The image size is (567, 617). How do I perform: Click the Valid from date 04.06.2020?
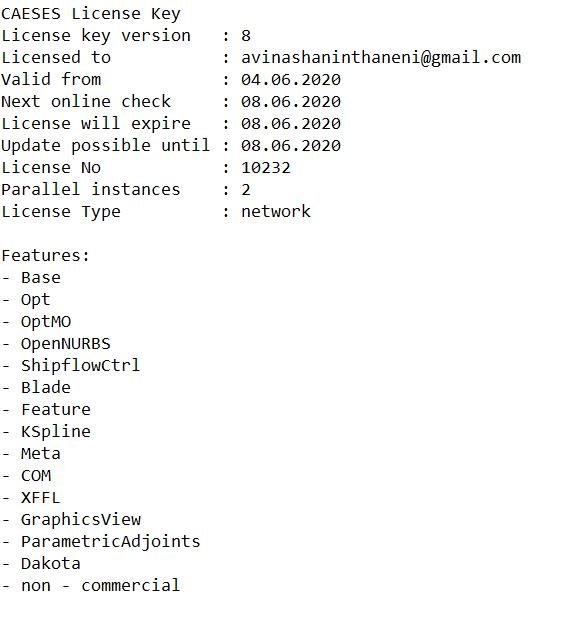(x=291, y=79)
